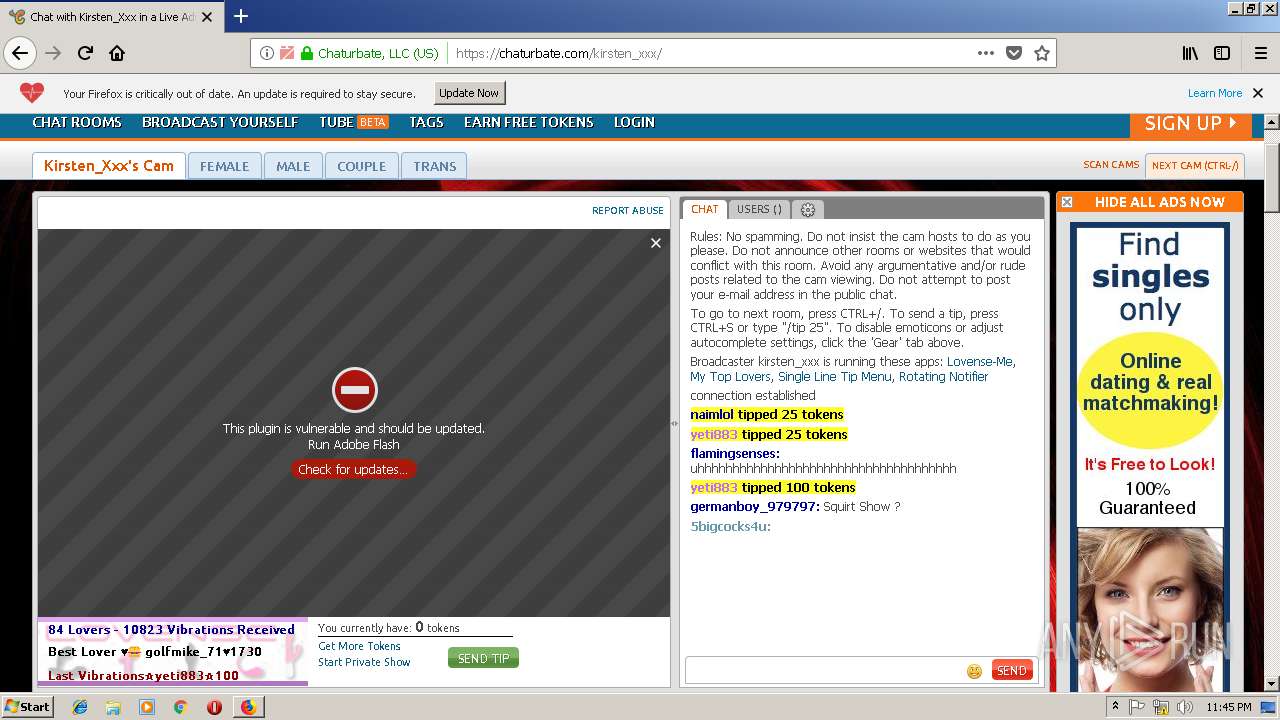This screenshot has height=720, width=1280.
Task: Click the SEND chat button
Action: (1012, 670)
